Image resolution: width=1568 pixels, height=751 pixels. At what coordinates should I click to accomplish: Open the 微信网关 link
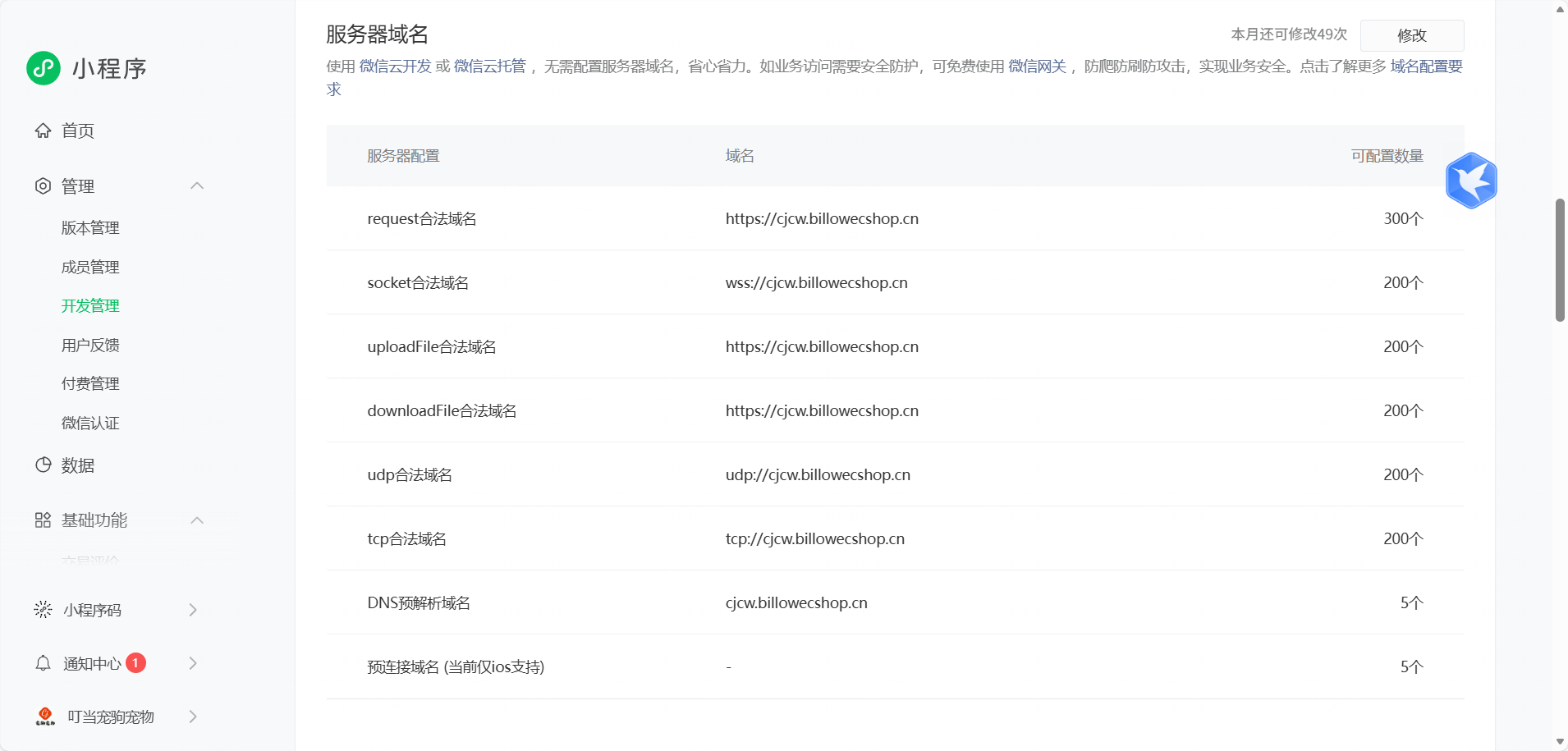click(1037, 66)
